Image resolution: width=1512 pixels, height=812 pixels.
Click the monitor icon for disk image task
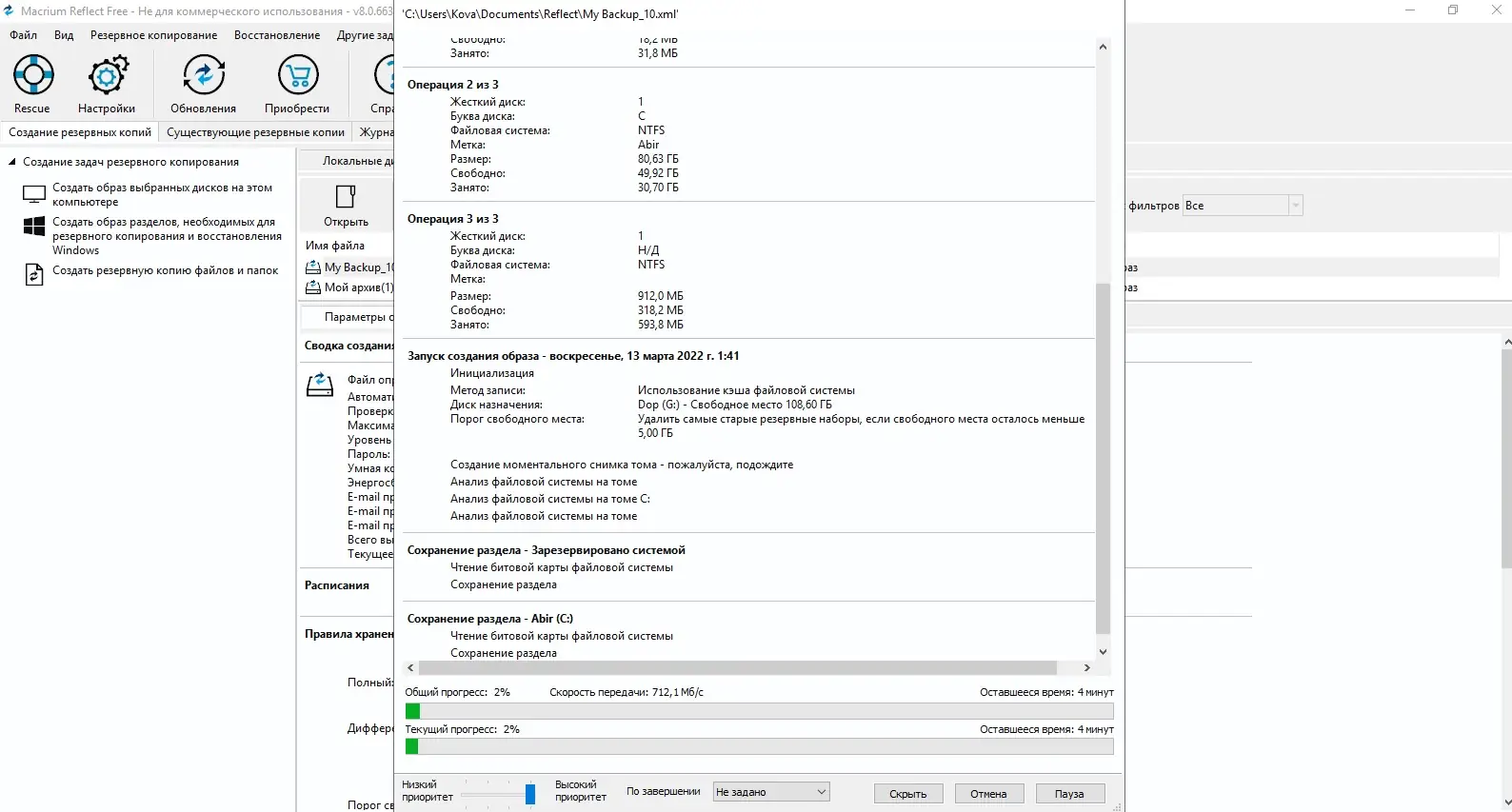pyautogui.click(x=34, y=194)
